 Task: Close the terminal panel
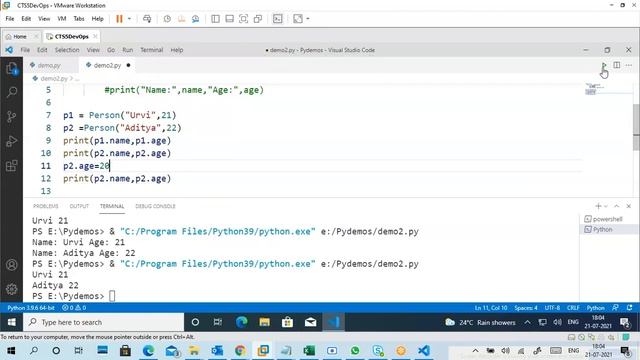click(x=629, y=206)
